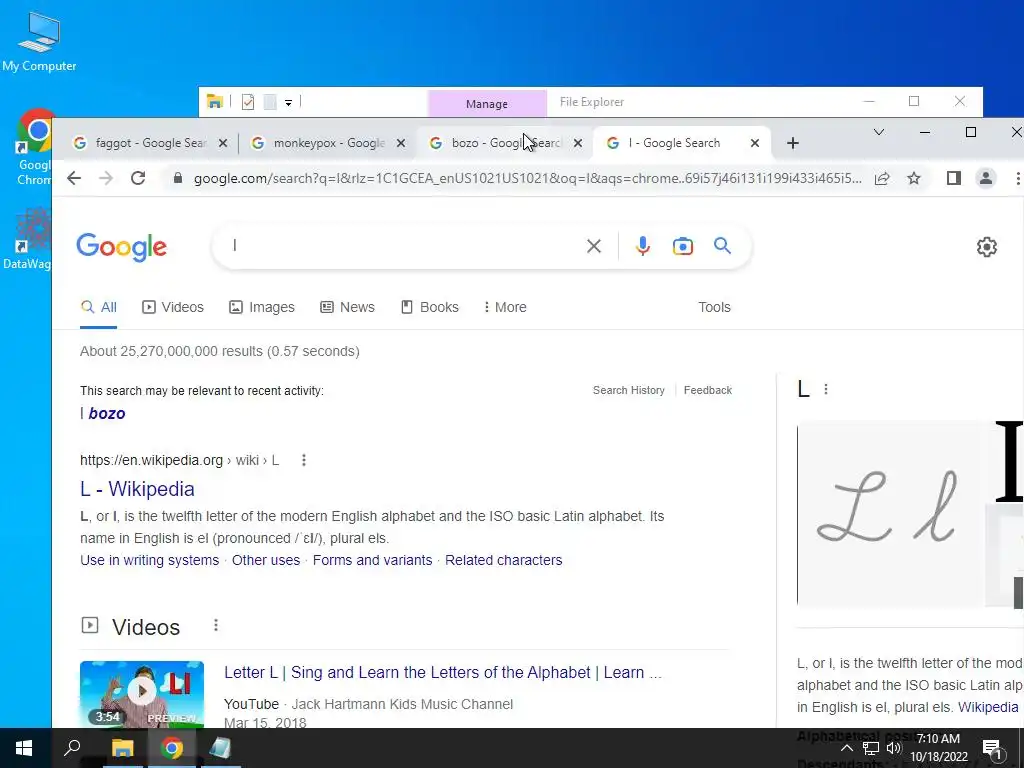Open Forms and variants sitelink

(x=372, y=560)
